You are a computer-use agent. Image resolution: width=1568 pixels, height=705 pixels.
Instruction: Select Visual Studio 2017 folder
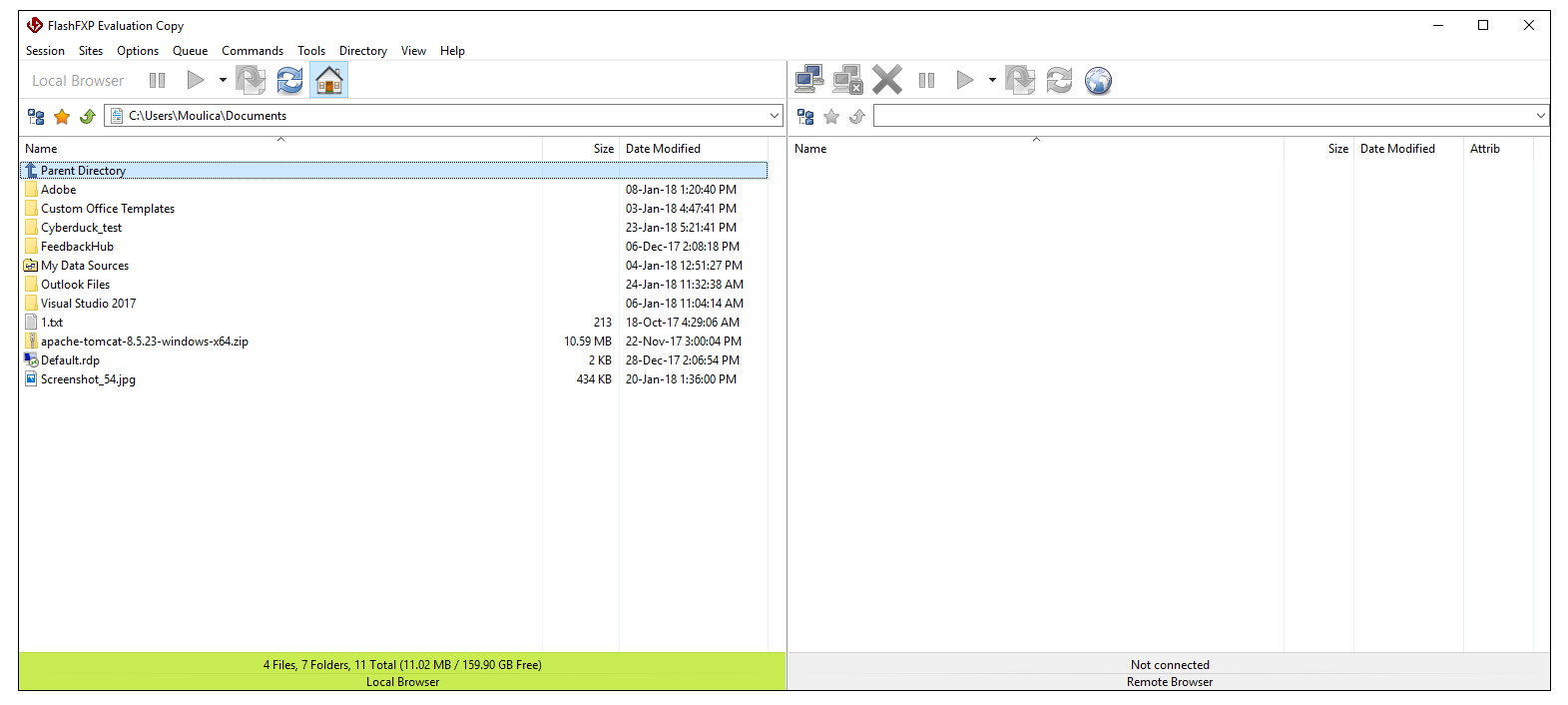(x=393, y=304)
